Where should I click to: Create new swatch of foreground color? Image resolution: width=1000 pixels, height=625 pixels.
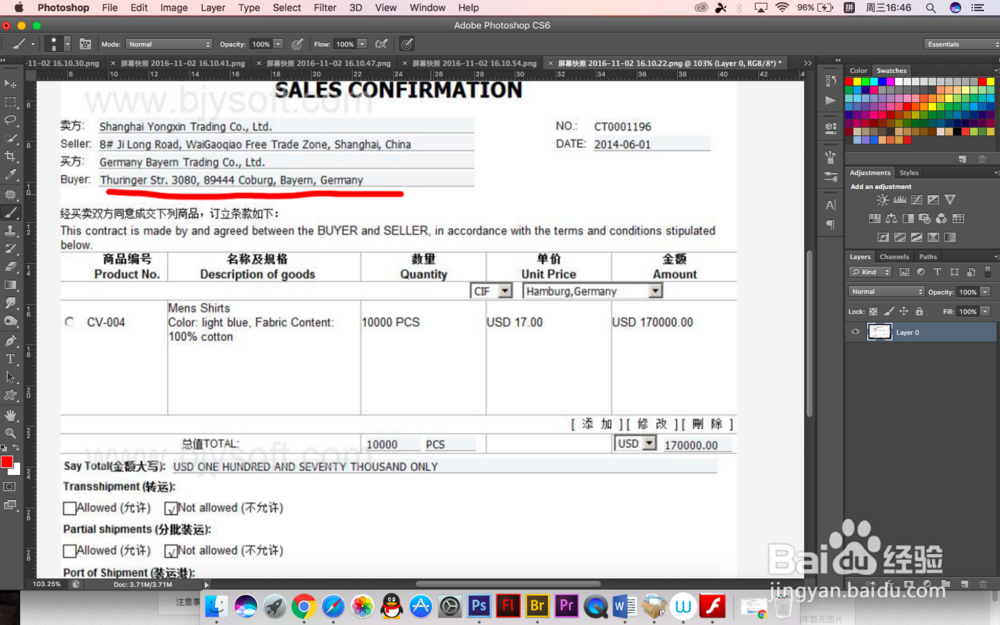[962, 159]
